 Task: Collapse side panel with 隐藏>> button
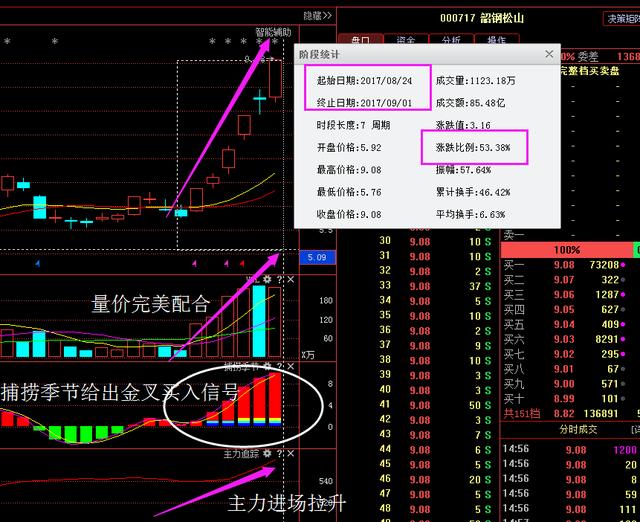pyautogui.click(x=316, y=15)
